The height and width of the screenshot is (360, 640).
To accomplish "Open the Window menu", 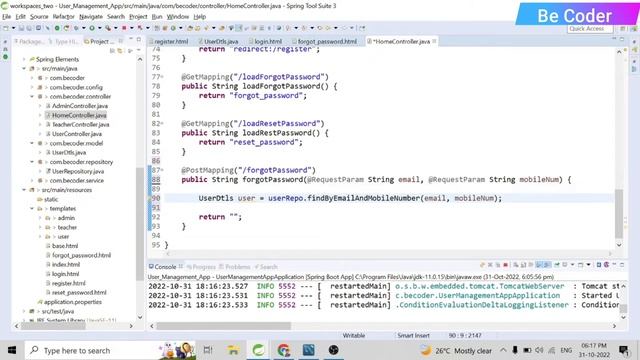I will point(178,17).
